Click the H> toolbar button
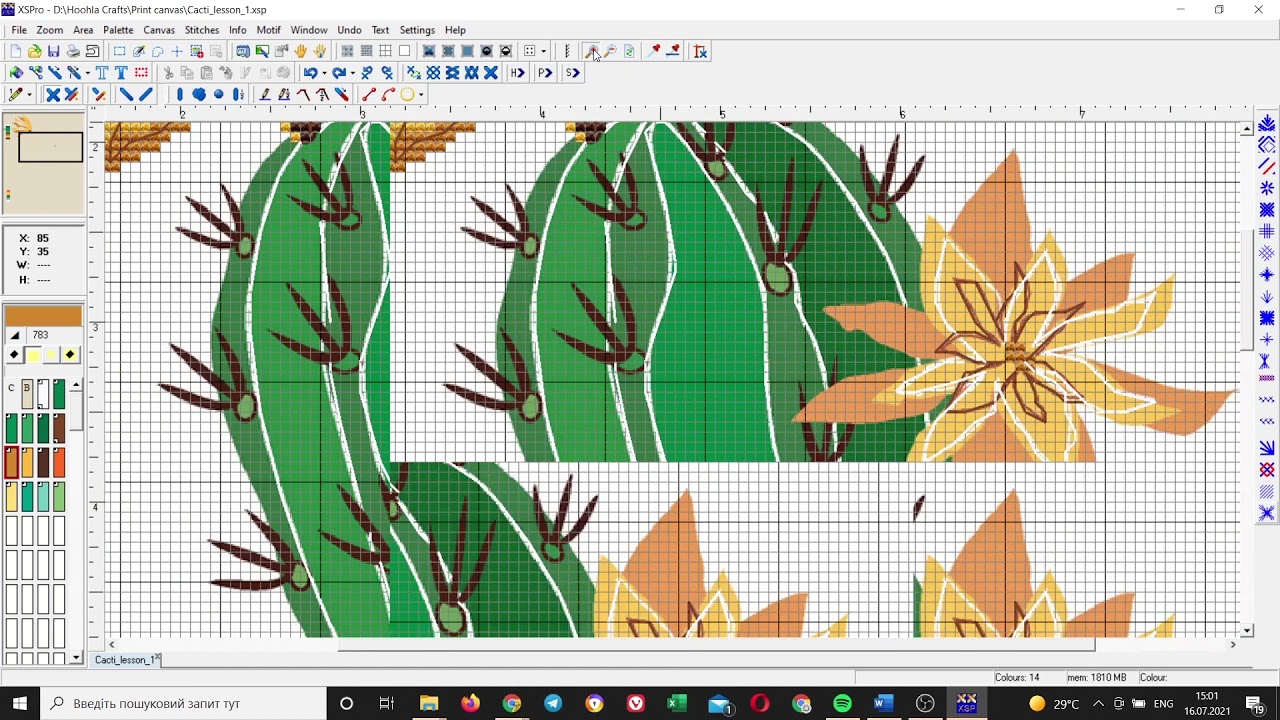 (517, 73)
